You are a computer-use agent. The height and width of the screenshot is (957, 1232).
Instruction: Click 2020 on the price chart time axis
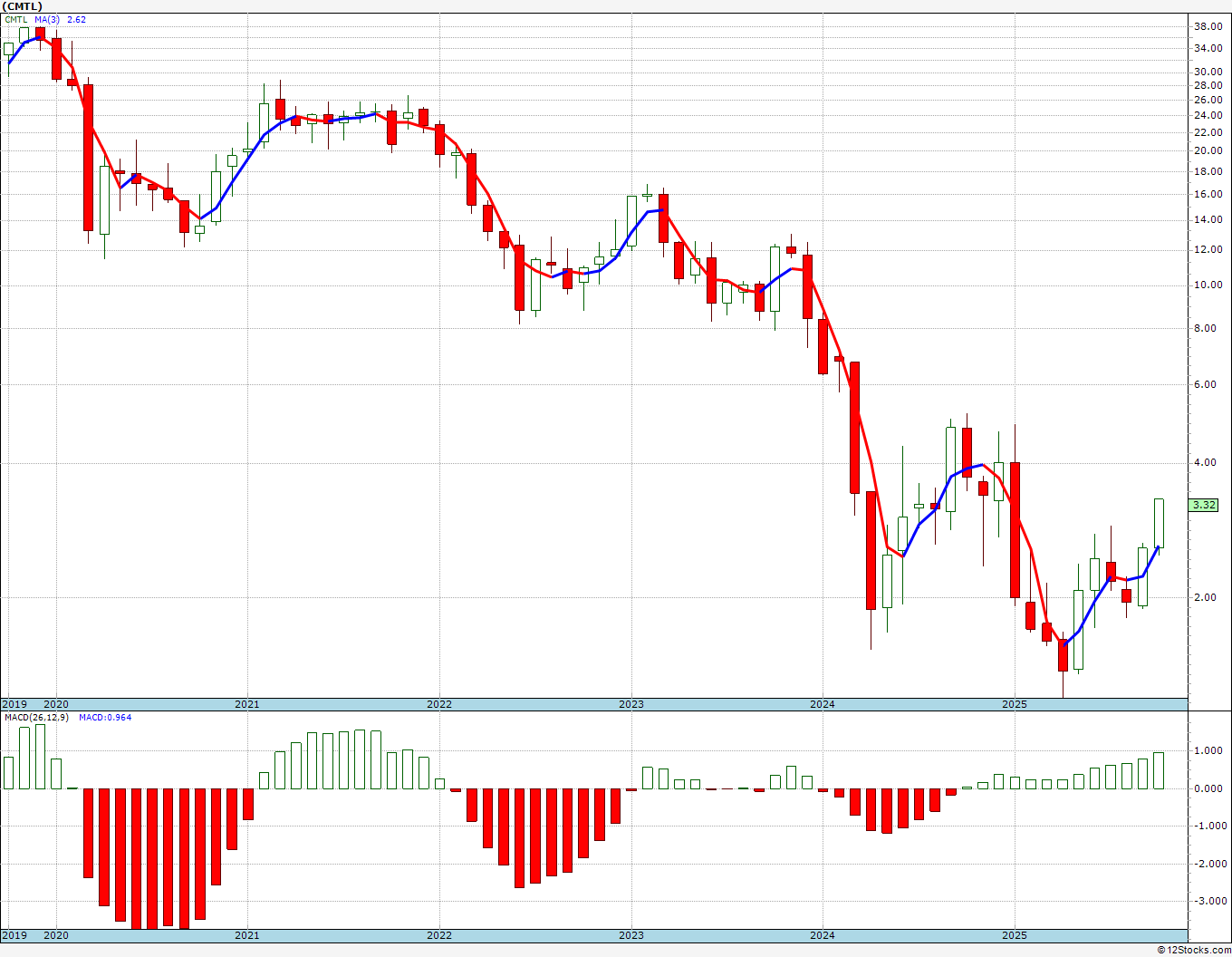56,704
